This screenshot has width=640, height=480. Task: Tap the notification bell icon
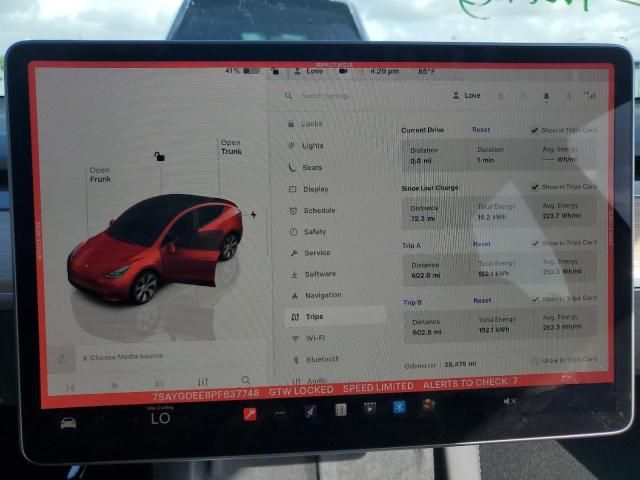tap(546, 96)
